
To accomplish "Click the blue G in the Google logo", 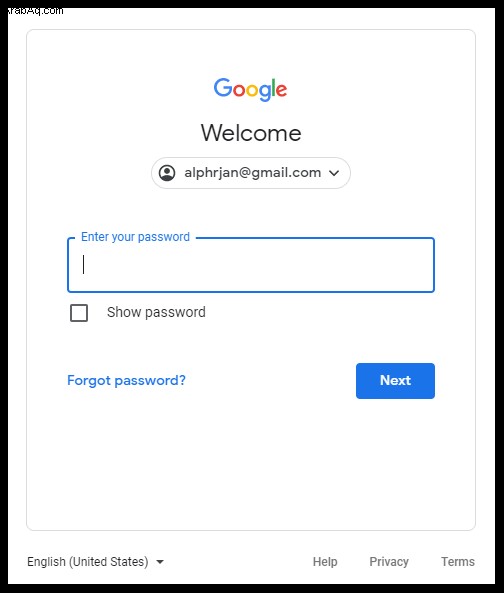I will click(223, 87).
